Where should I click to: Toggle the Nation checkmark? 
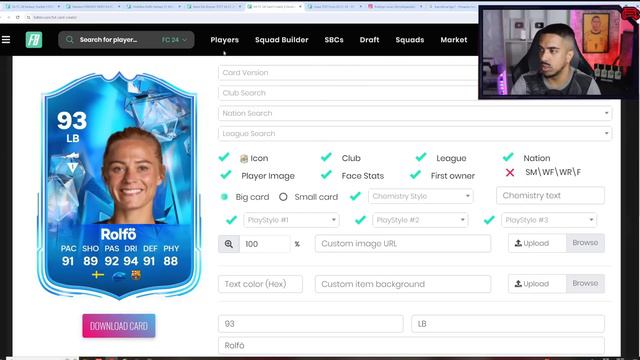pyautogui.click(x=508, y=157)
